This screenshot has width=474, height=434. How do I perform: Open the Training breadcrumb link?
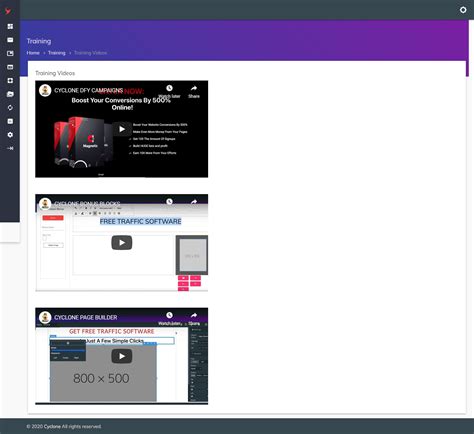[x=57, y=53]
